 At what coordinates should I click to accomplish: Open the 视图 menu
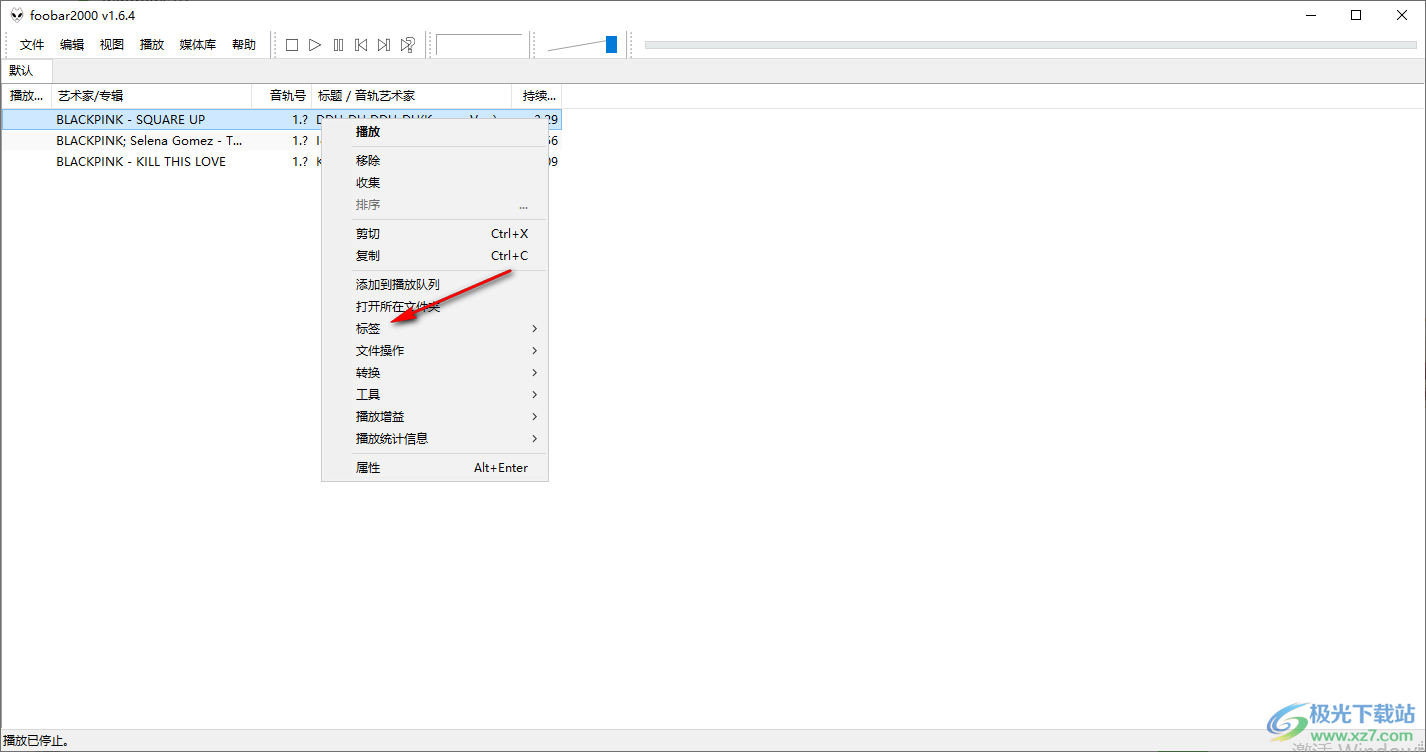click(x=112, y=45)
